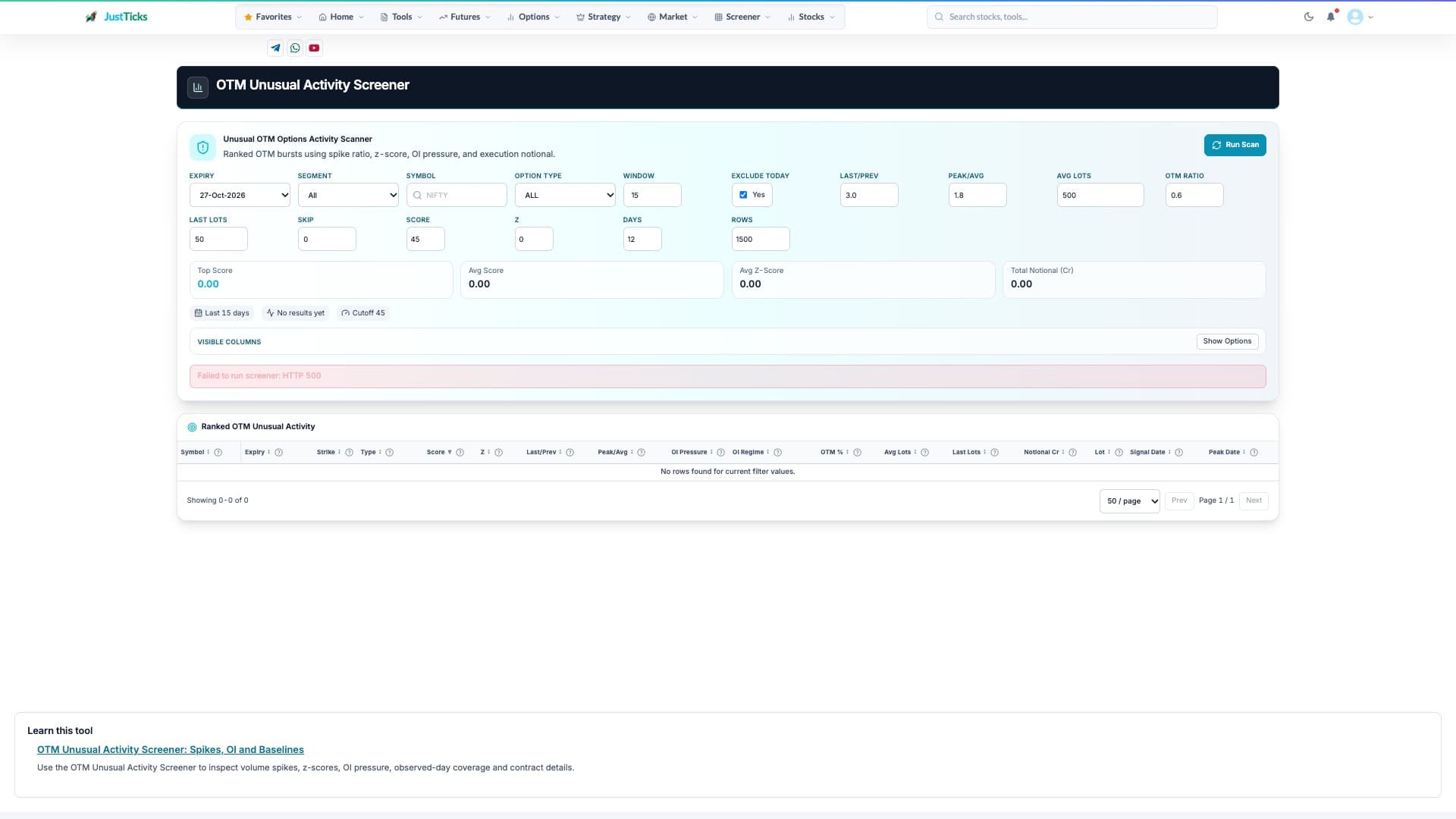The width and height of the screenshot is (1456, 819).
Task: Open the Segment dropdown
Action: 348,195
